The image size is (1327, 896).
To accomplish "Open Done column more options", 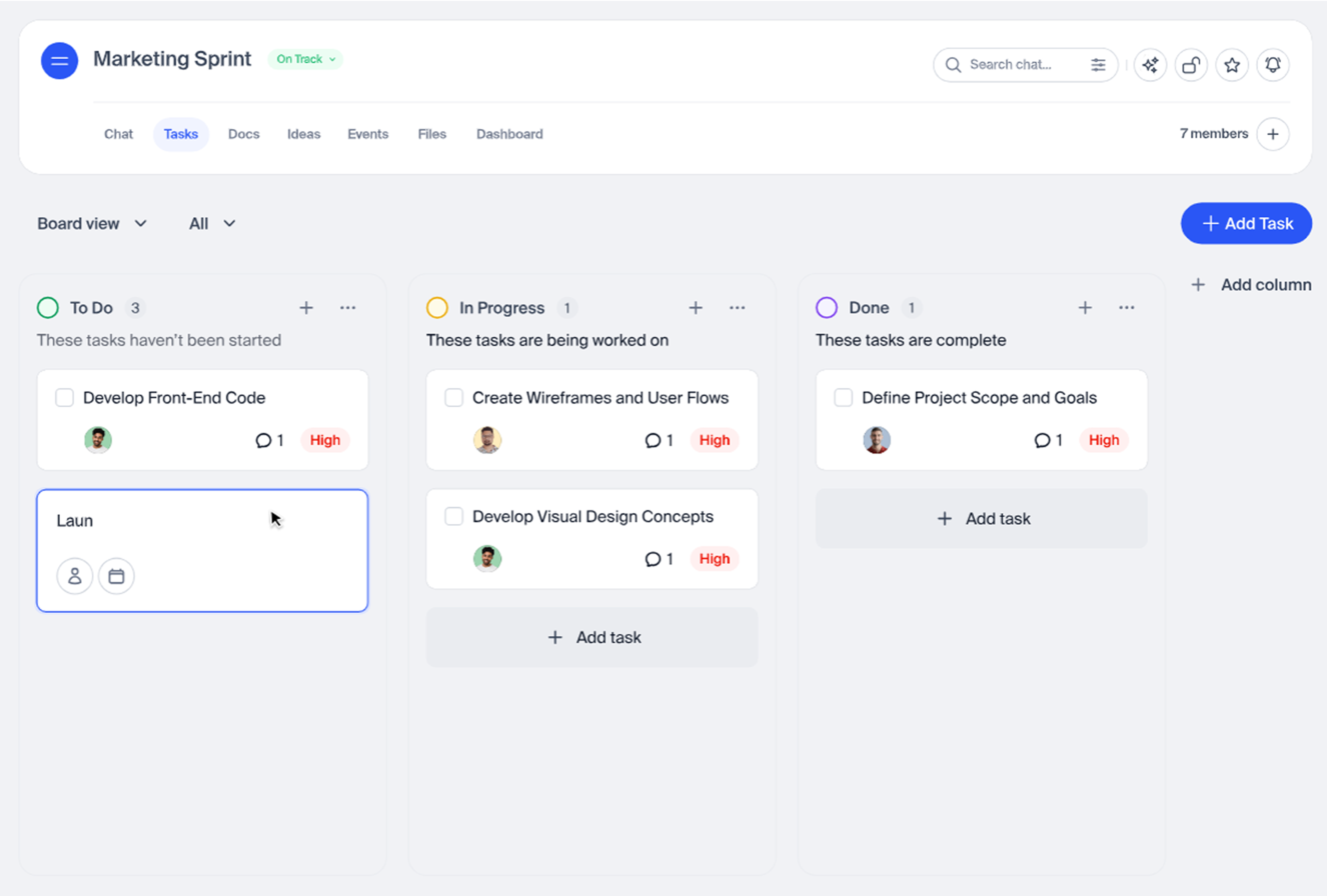I will (x=1127, y=308).
